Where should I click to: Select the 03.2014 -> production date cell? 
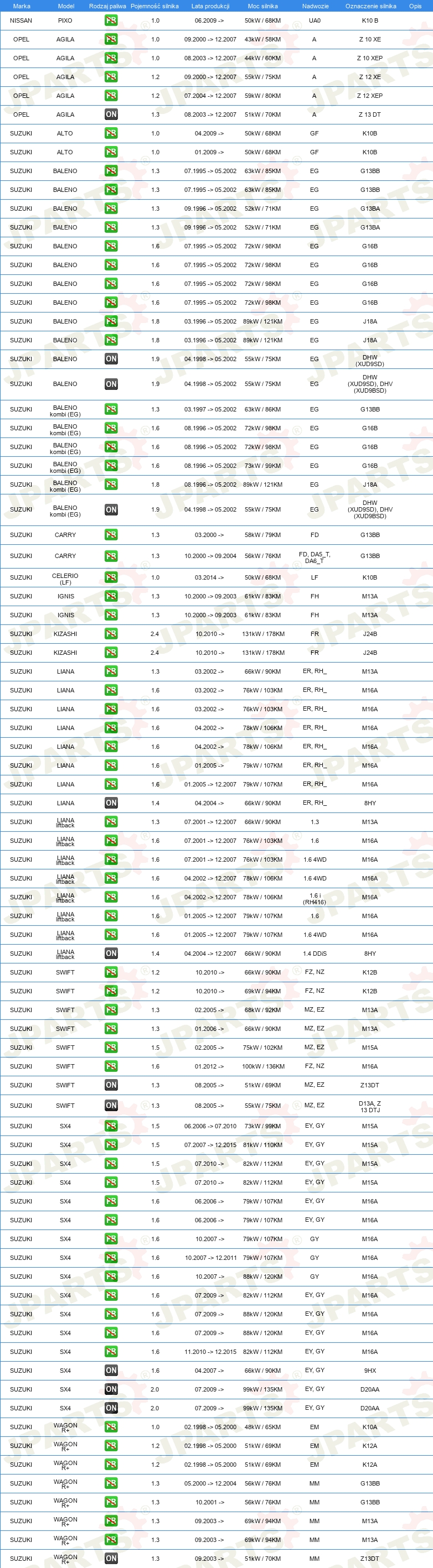209,577
